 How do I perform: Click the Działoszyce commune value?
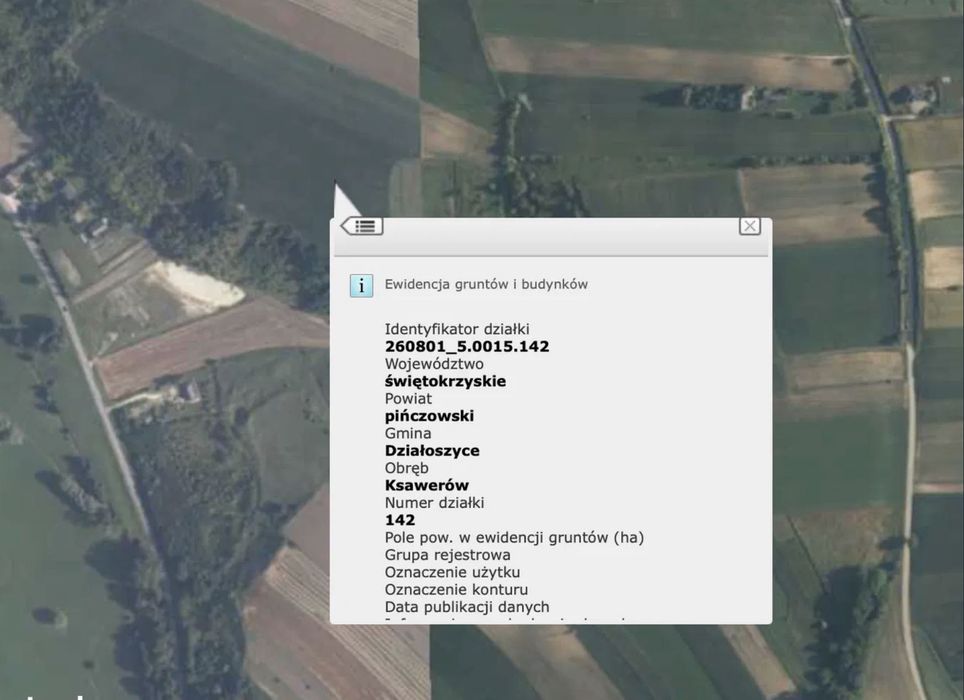(x=432, y=450)
